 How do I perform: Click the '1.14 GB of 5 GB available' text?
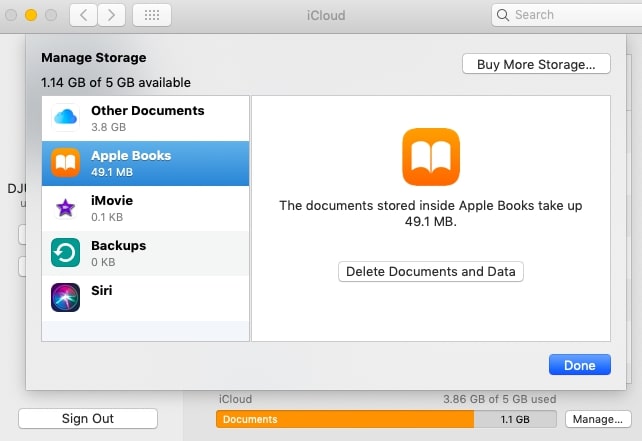(x=116, y=83)
